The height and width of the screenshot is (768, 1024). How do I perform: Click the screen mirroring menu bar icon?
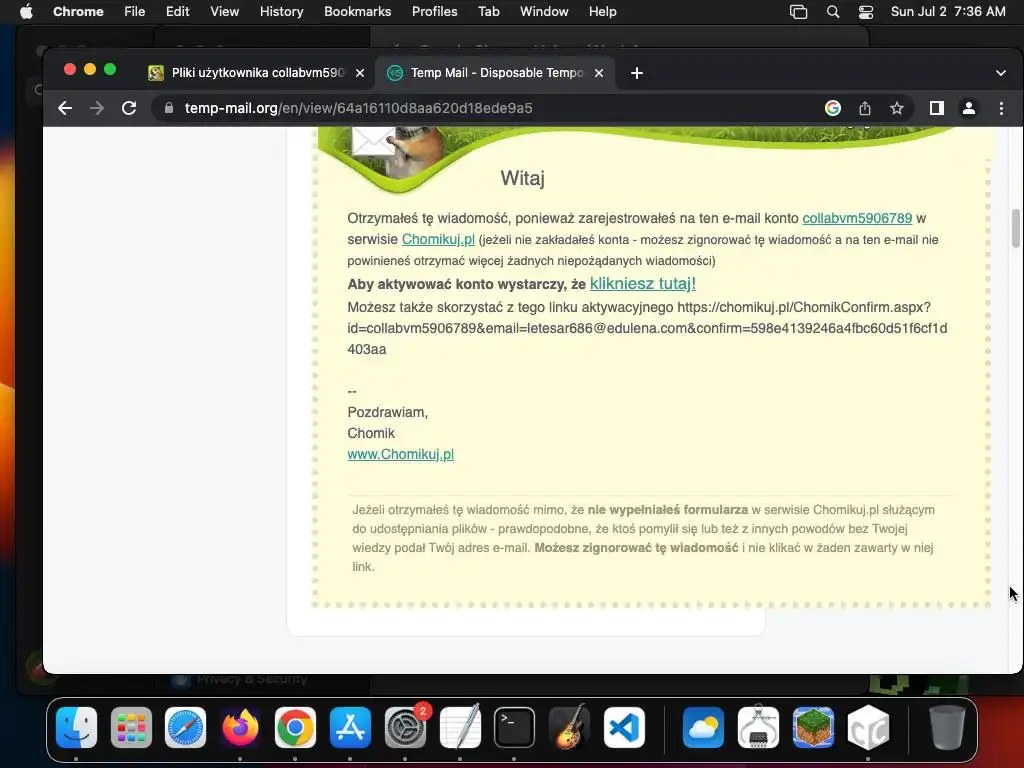click(x=799, y=12)
